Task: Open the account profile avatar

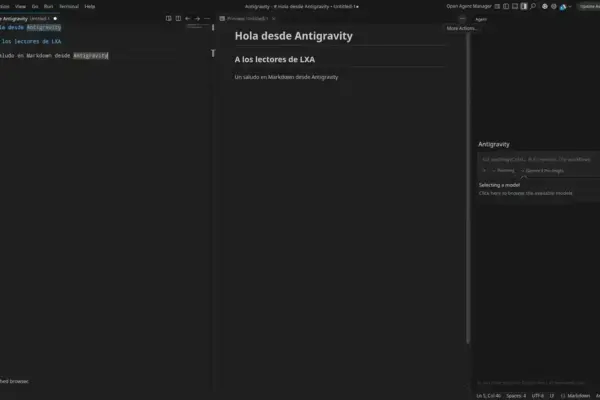Action: [x=563, y=7]
